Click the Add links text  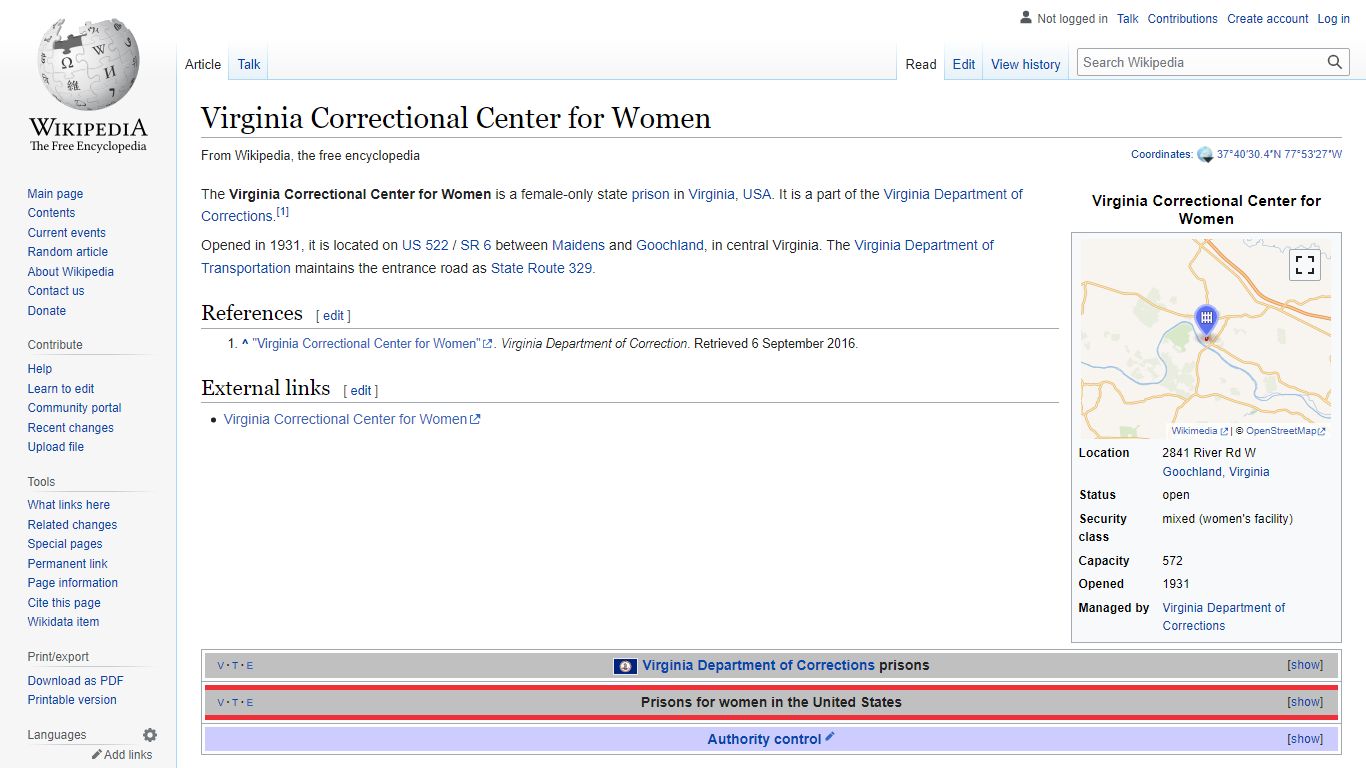[128, 755]
